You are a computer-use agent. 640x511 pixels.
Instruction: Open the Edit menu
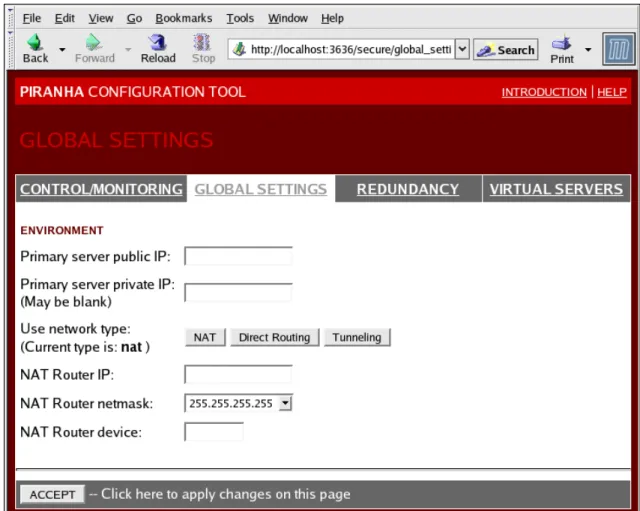64,18
